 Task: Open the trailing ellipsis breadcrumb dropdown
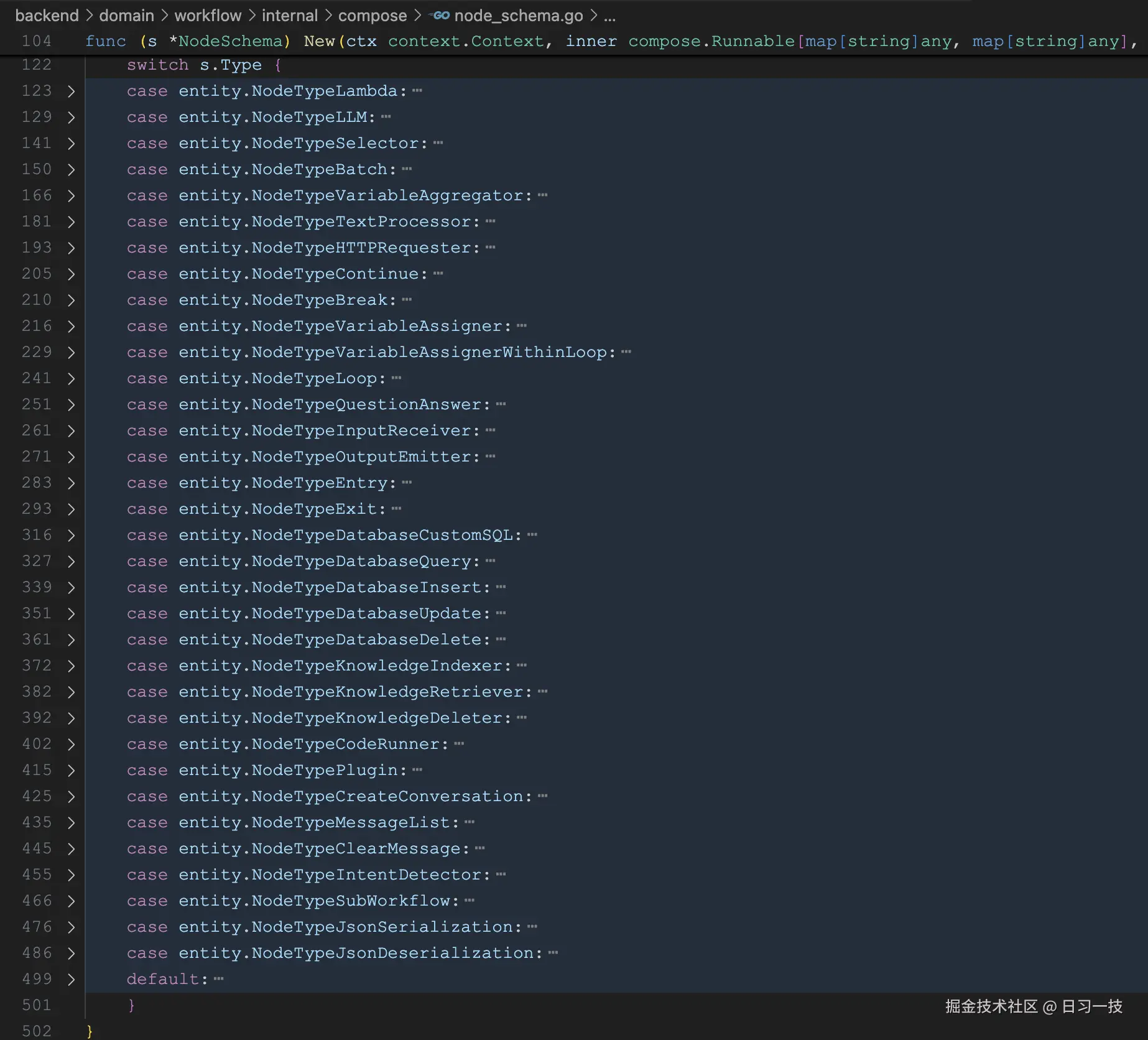pos(610,16)
